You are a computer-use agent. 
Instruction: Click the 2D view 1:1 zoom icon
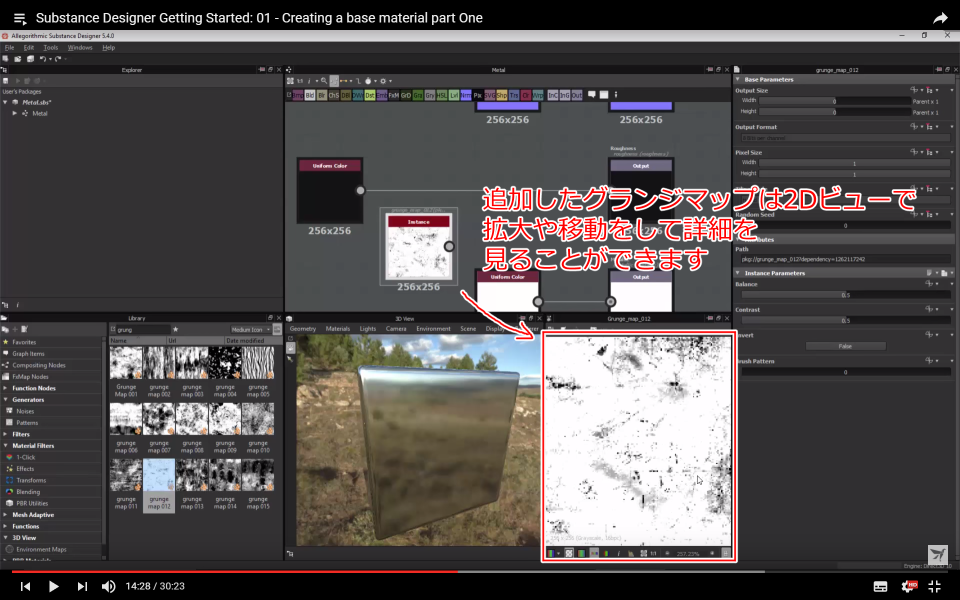coord(653,553)
